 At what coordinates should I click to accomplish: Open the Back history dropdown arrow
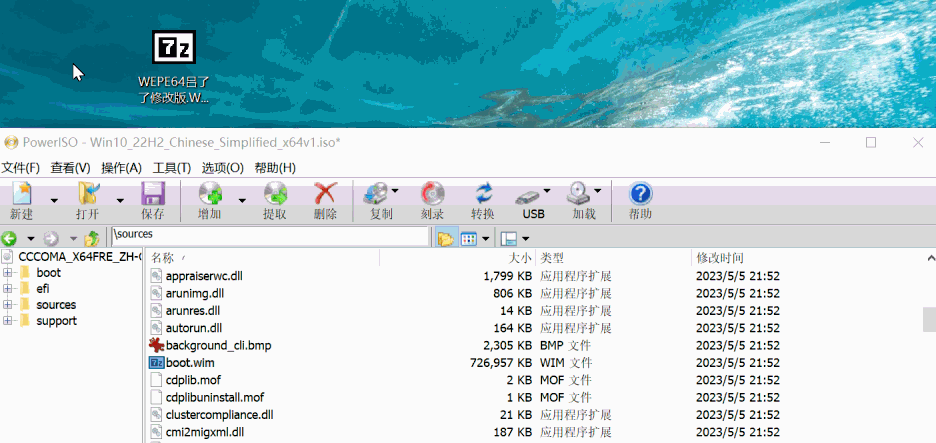pyautogui.click(x=30, y=239)
